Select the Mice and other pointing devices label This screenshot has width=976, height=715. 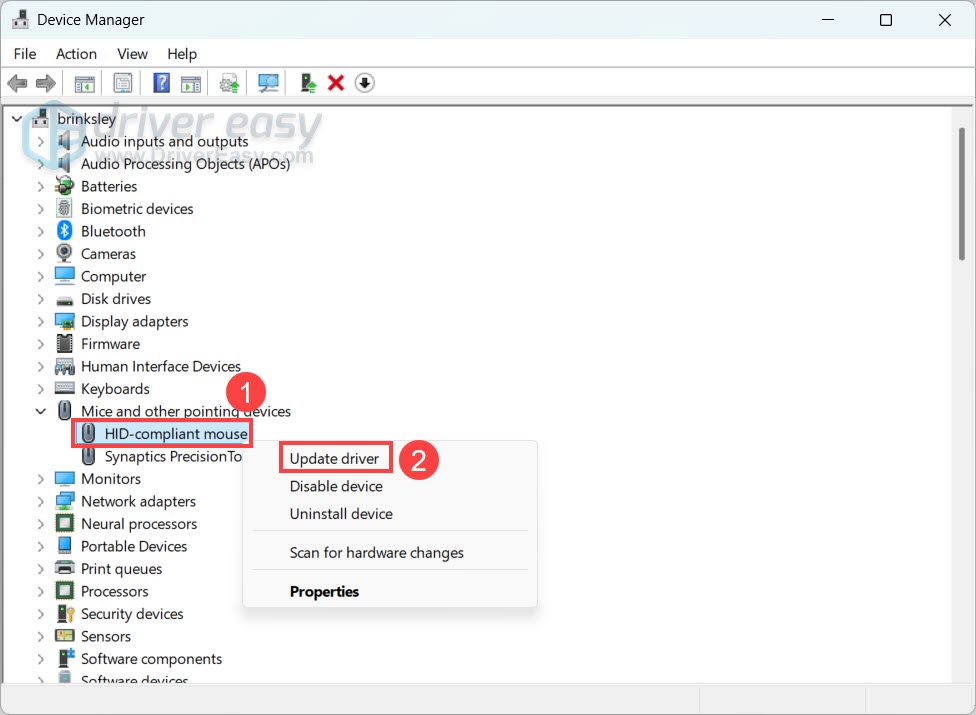(x=185, y=411)
